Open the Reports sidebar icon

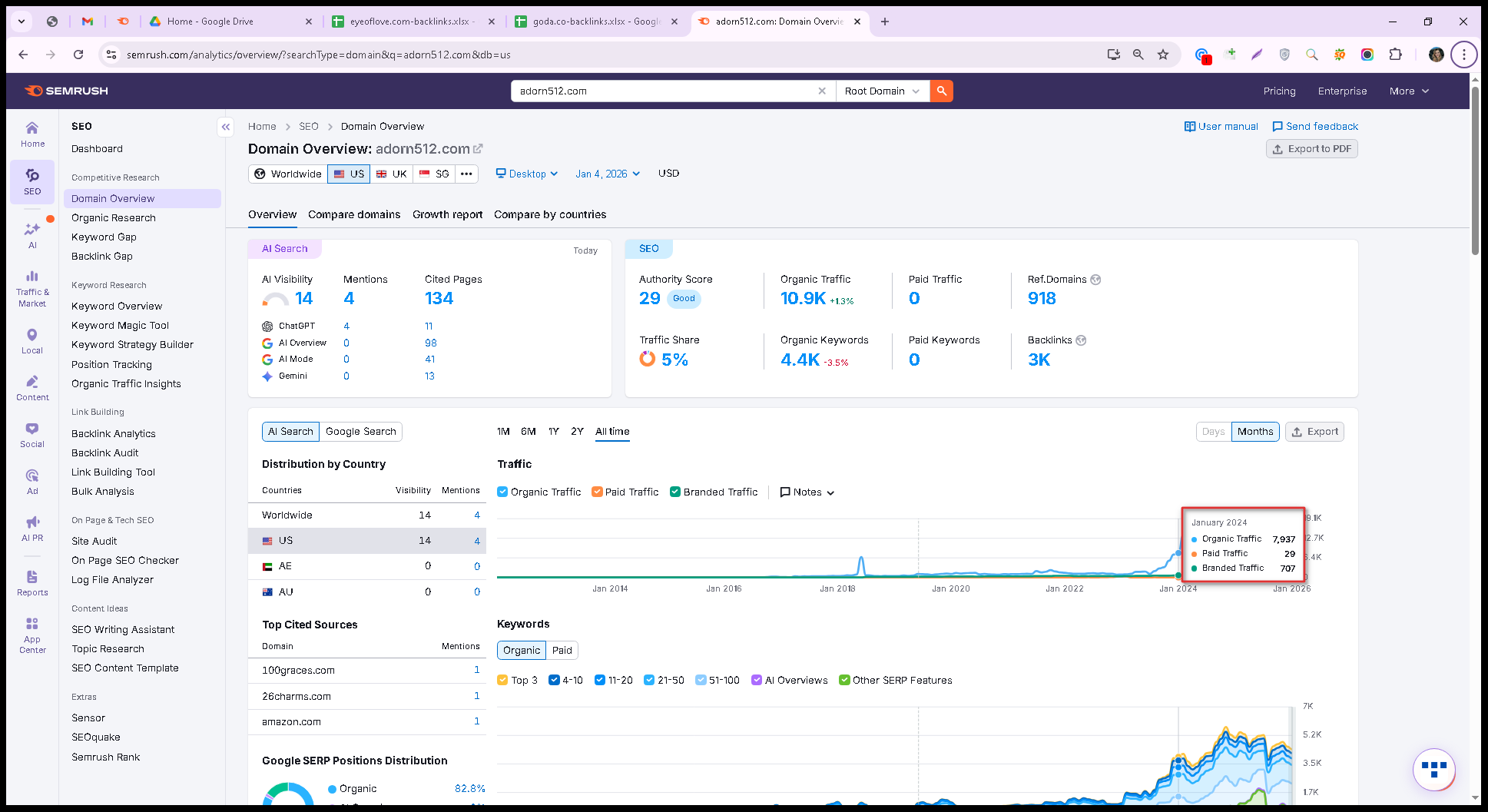point(32,582)
